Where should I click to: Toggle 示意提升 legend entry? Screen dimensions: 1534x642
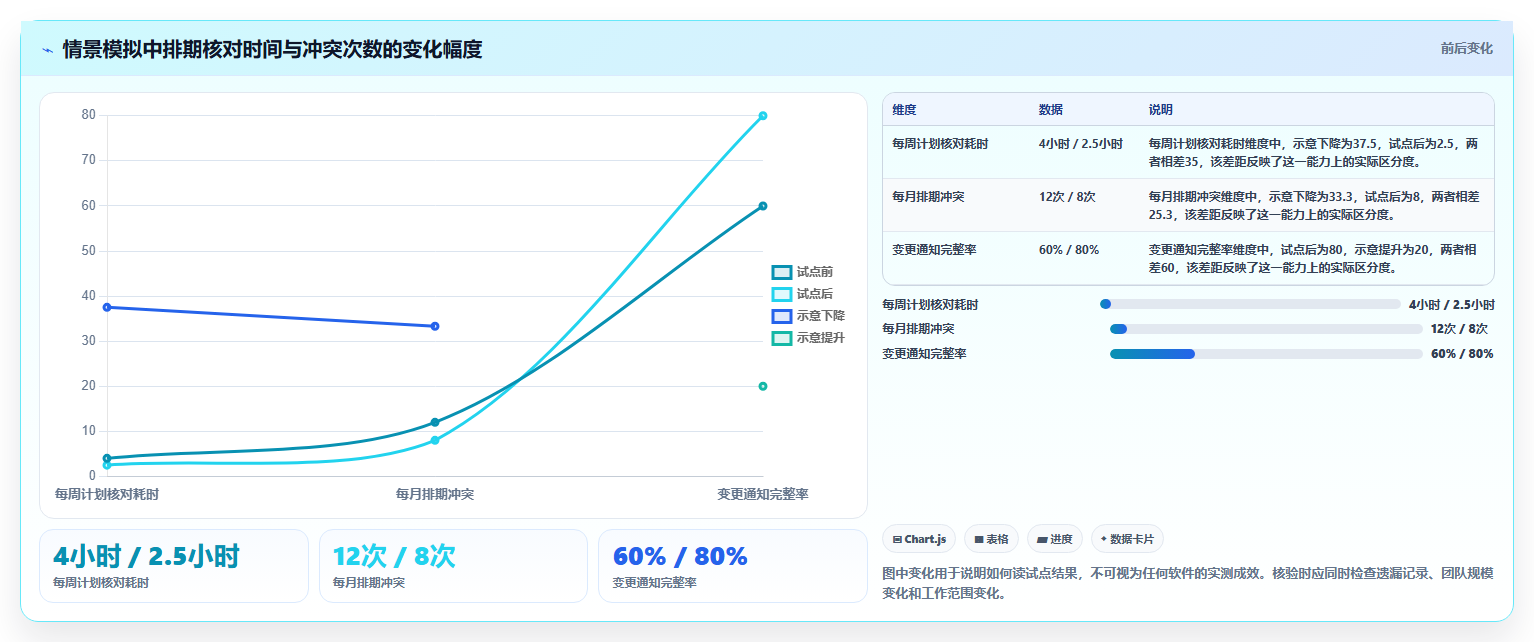pos(808,338)
